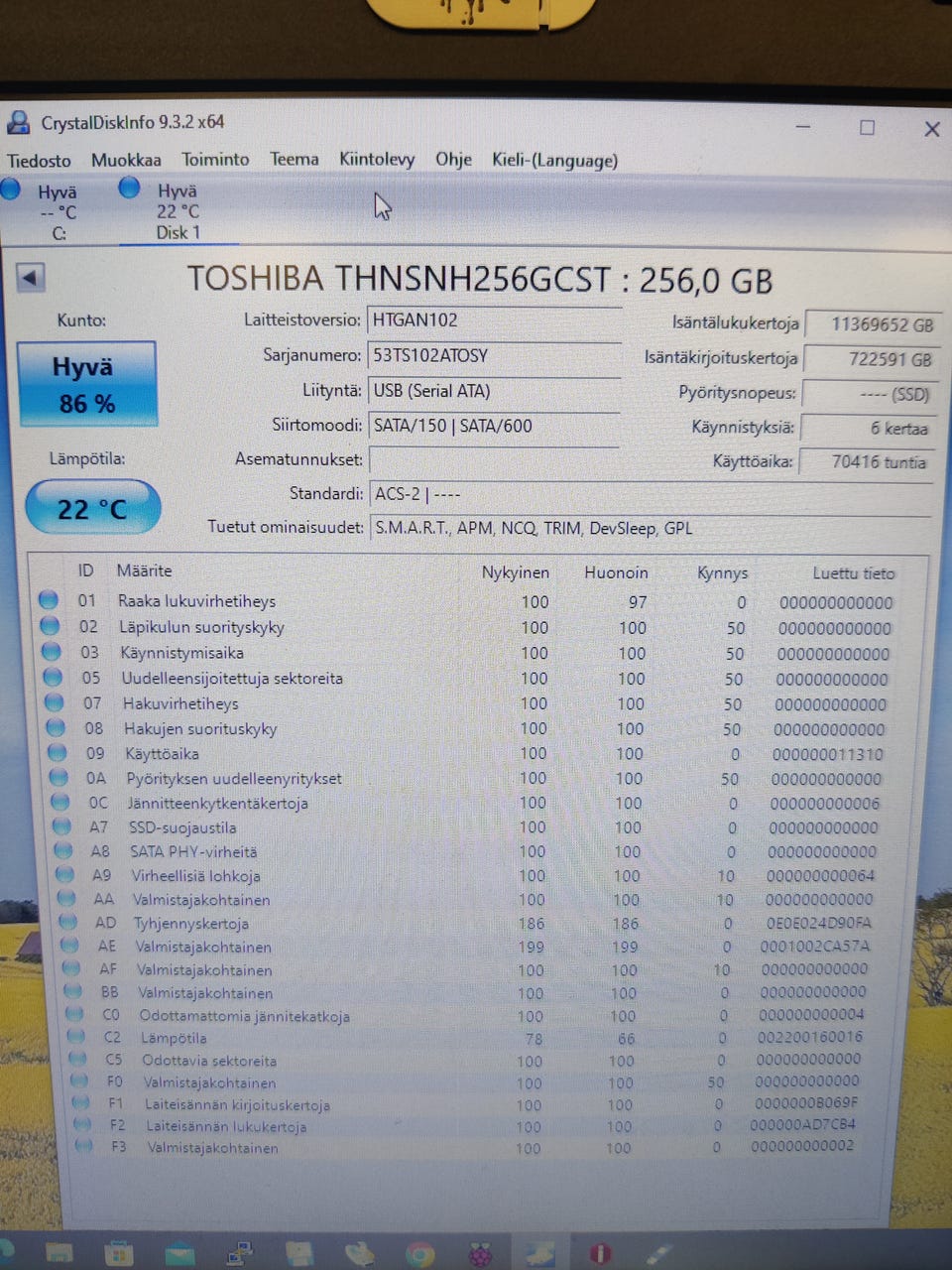Open the Kiintolevy menu
The image size is (952, 1270).
click(x=377, y=159)
